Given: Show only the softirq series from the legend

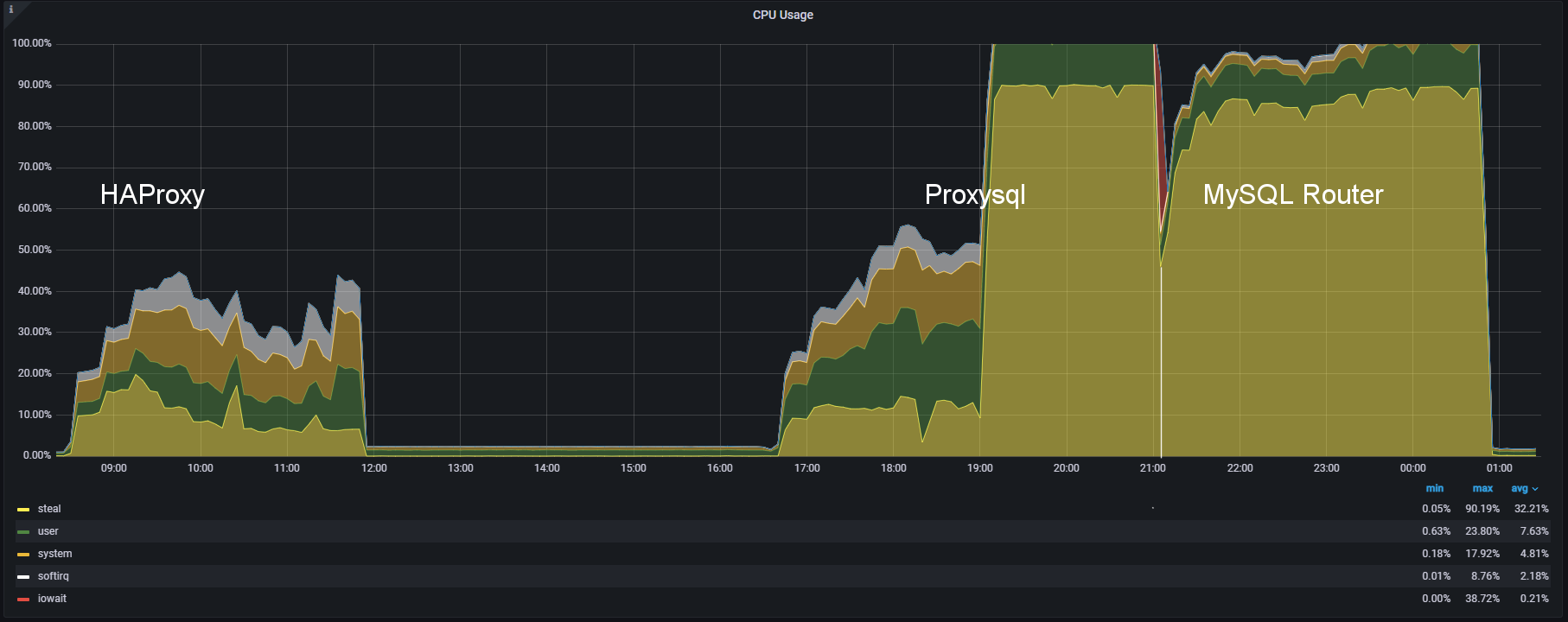Looking at the screenshot, I should [53, 576].
